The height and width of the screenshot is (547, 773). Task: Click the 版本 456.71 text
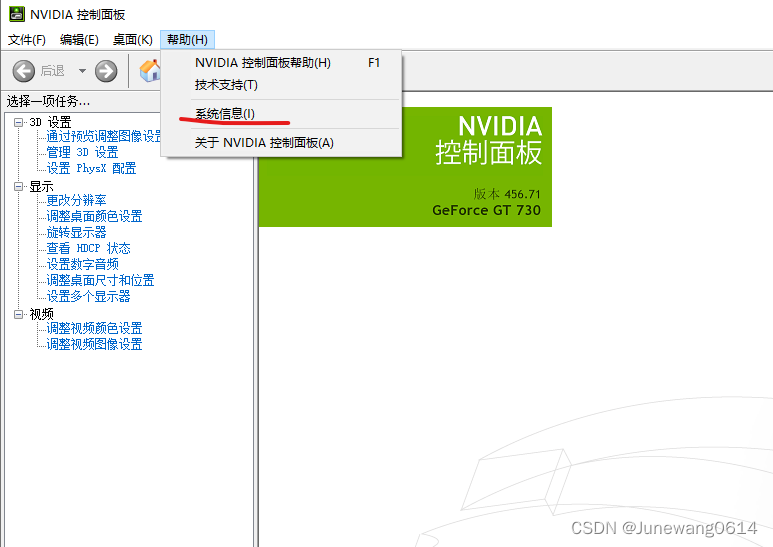[x=507, y=194]
